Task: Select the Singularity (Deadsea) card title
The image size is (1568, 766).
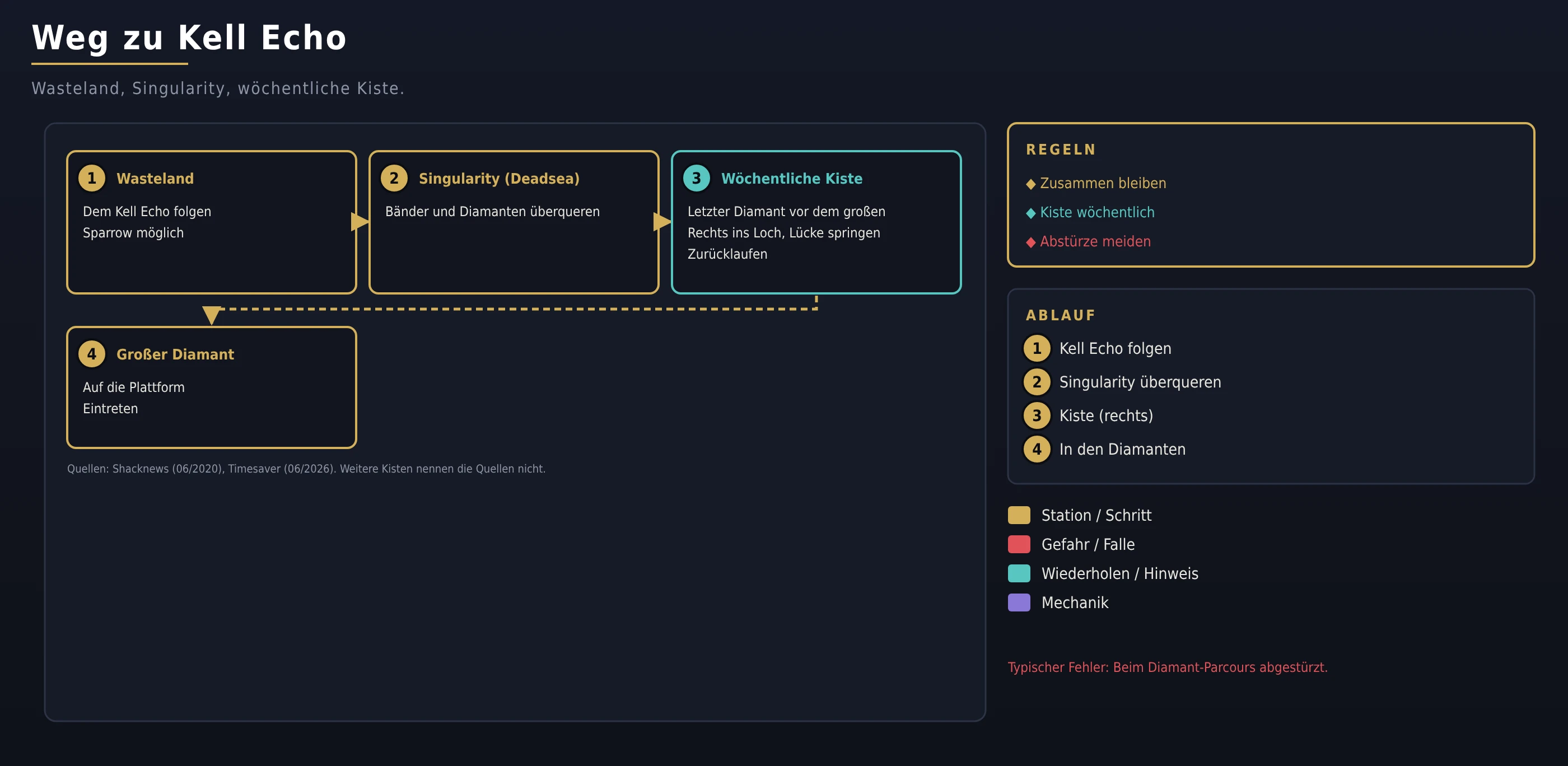Action: [x=499, y=178]
